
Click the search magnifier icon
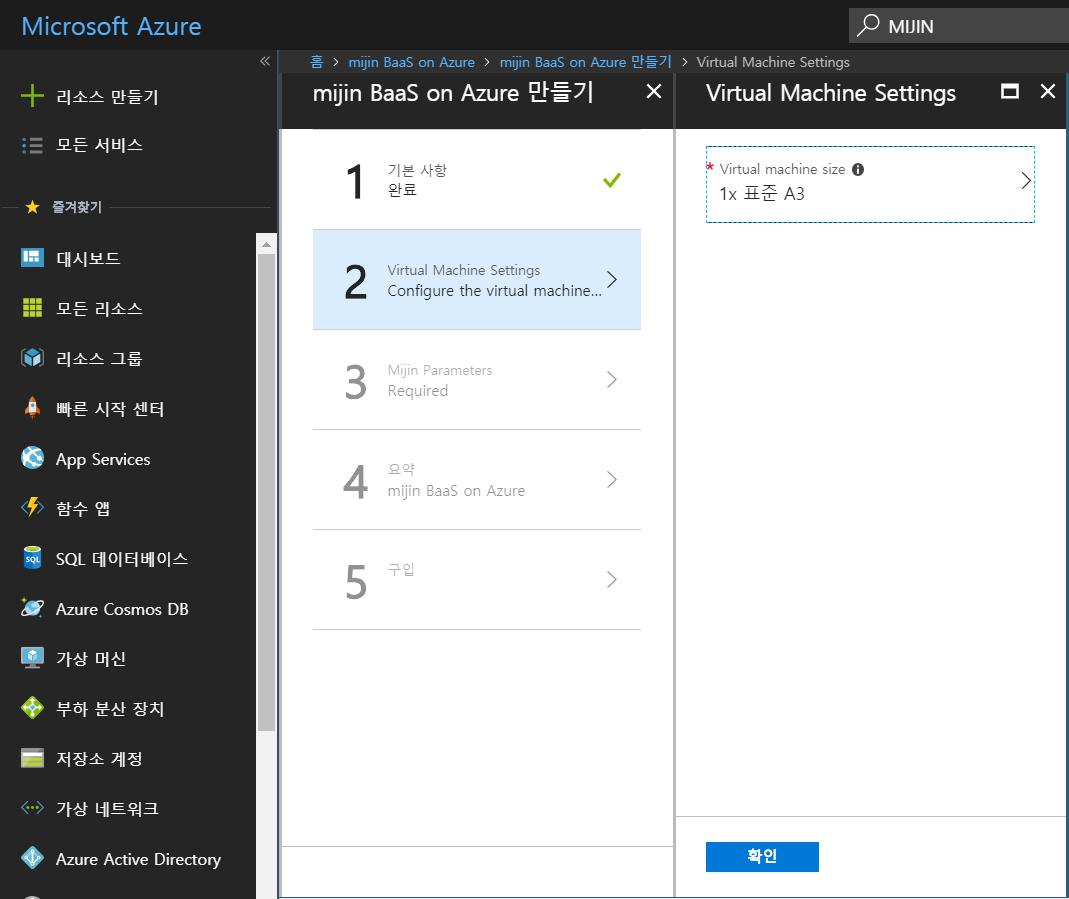[868, 26]
